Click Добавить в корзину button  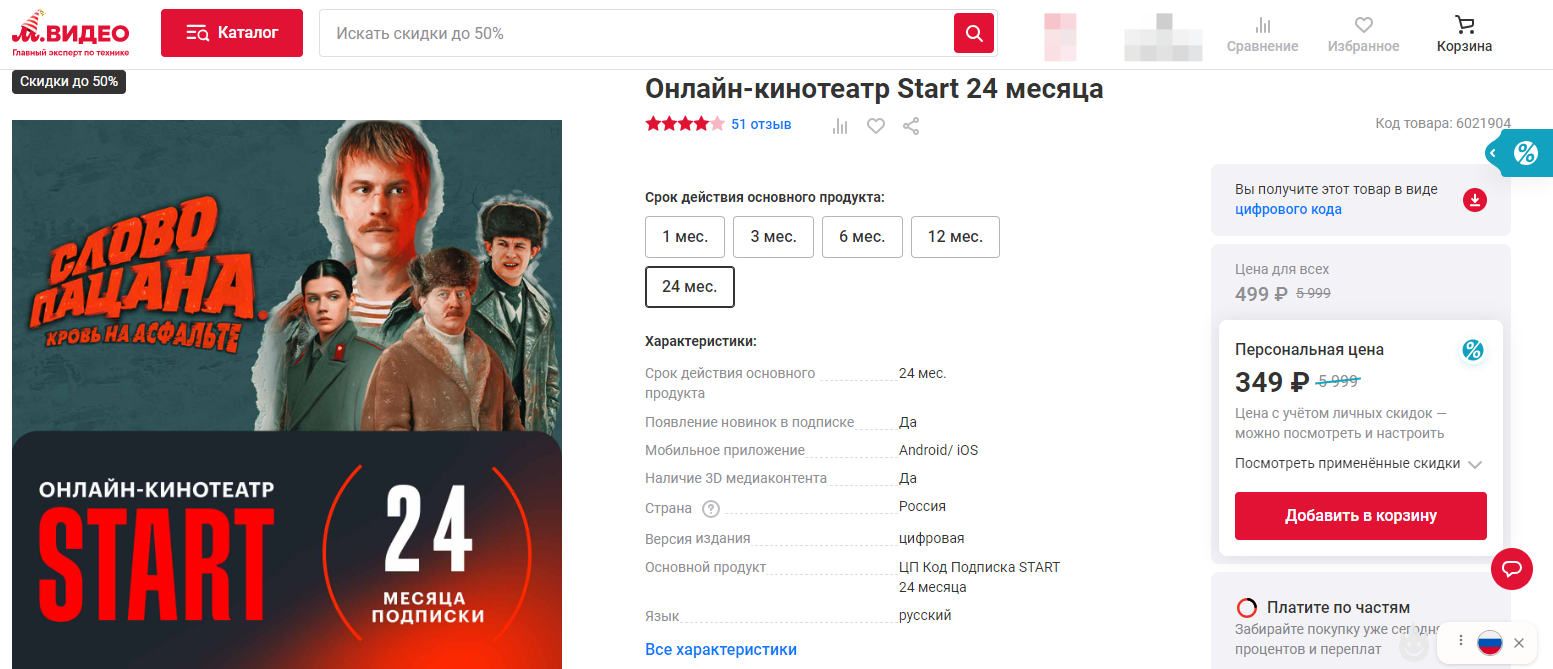pos(1361,516)
